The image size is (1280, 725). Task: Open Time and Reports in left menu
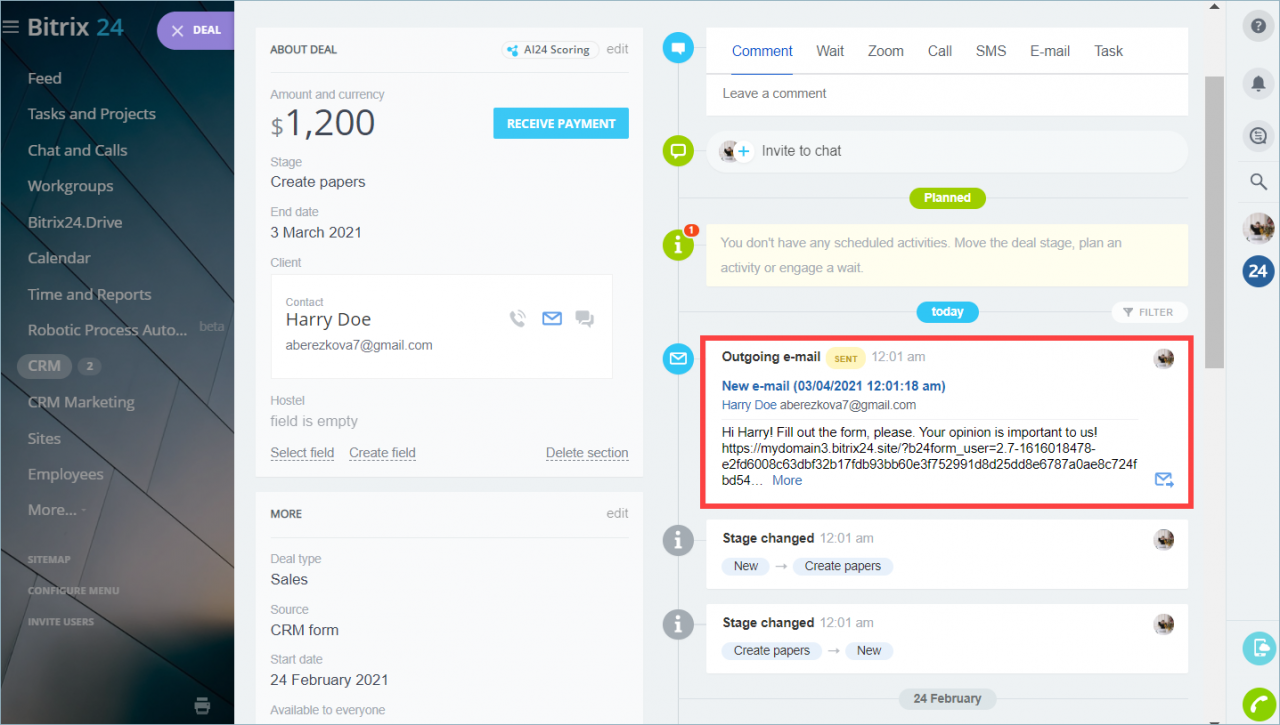89,294
